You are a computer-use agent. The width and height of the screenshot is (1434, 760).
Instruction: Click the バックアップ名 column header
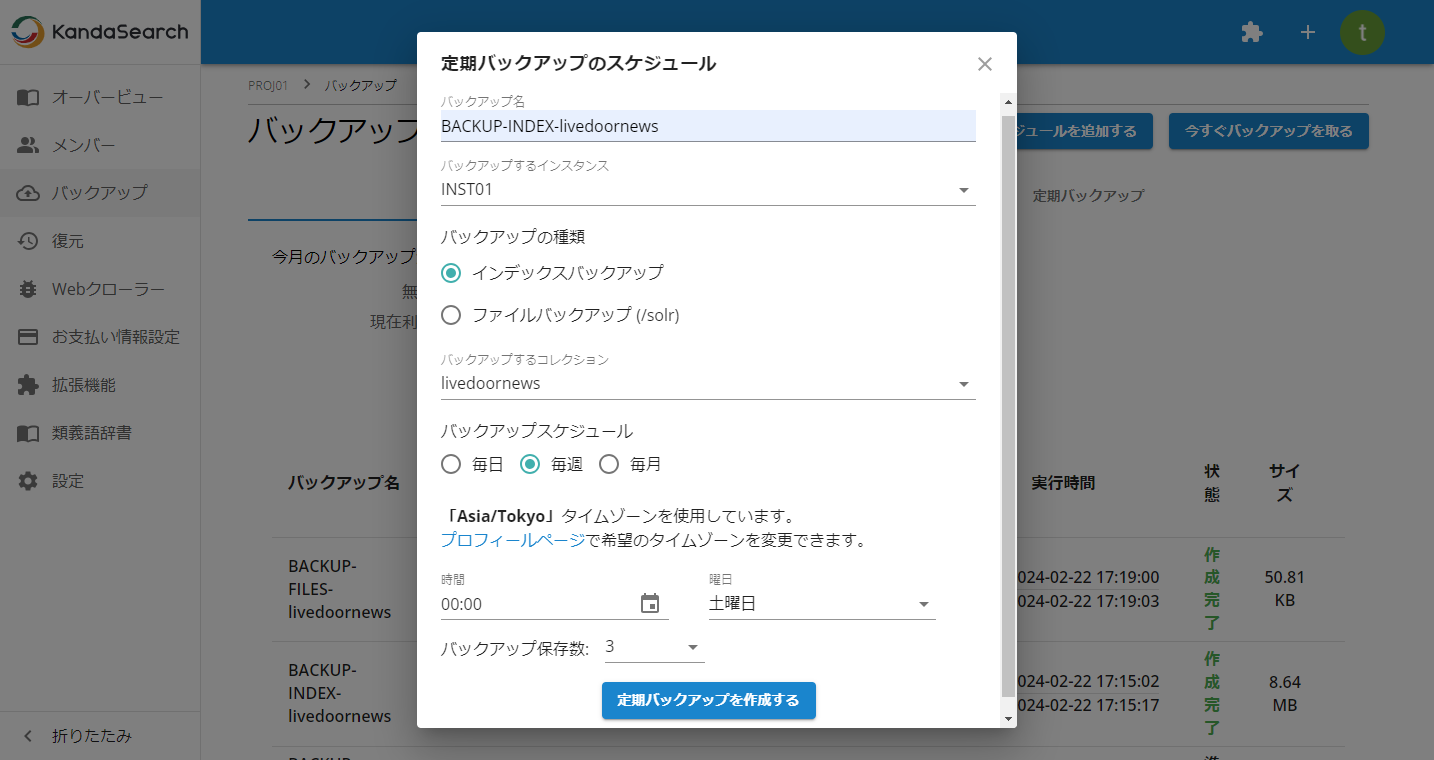click(344, 483)
